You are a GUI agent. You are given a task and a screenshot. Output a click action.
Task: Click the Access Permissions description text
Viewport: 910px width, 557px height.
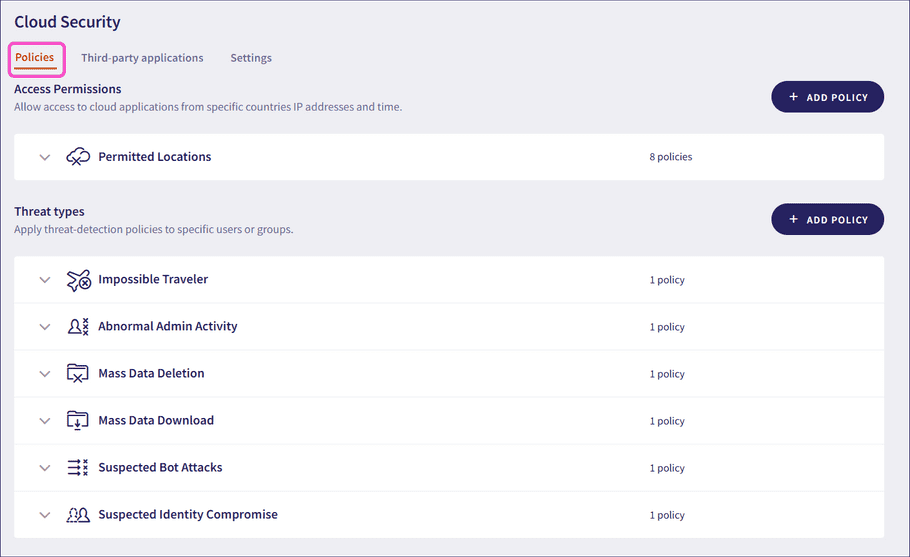point(208,107)
